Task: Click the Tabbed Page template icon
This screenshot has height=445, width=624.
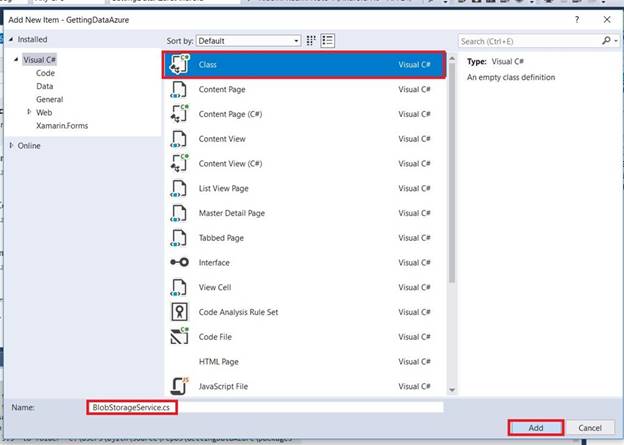Action: [x=178, y=238]
